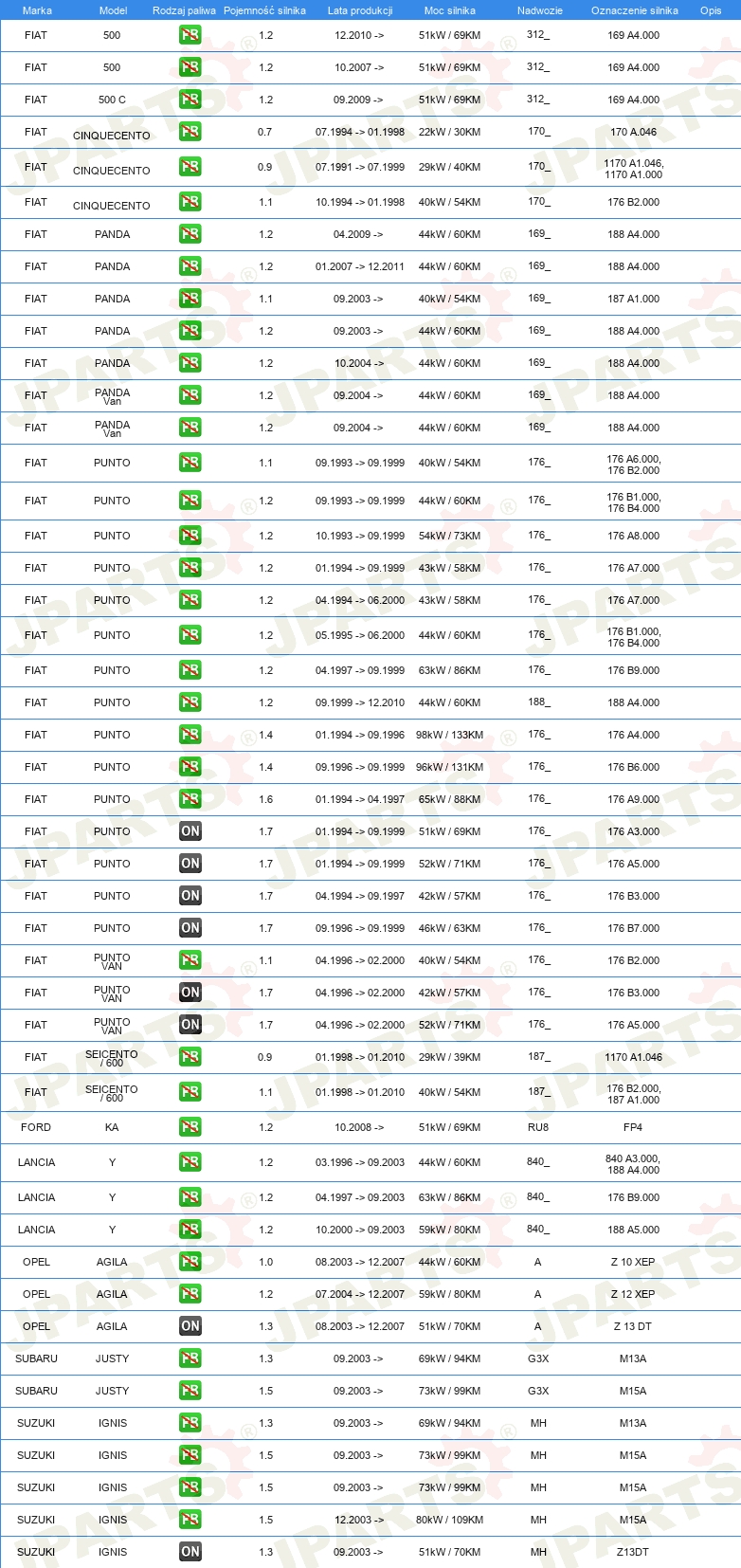Click petrol icon in SUBARU JUSTY M13A row
Screen dimensions: 741x1568
pyautogui.click(x=190, y=1358)
